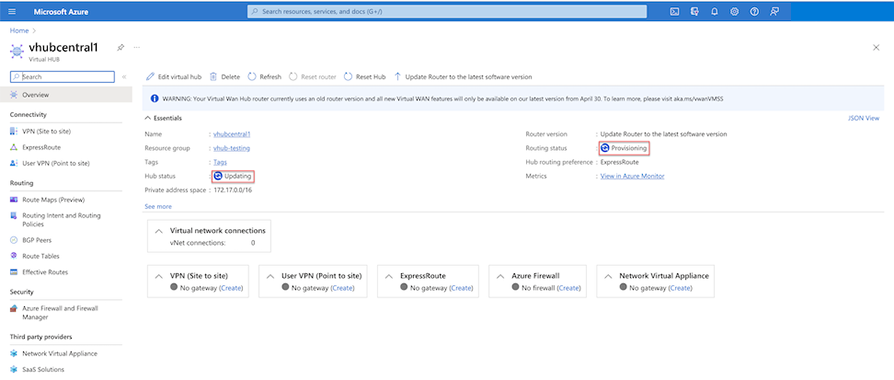Click Create in ExpressRoute card
The height and width of the screenshot is (380, 894).
click(461, 288)
